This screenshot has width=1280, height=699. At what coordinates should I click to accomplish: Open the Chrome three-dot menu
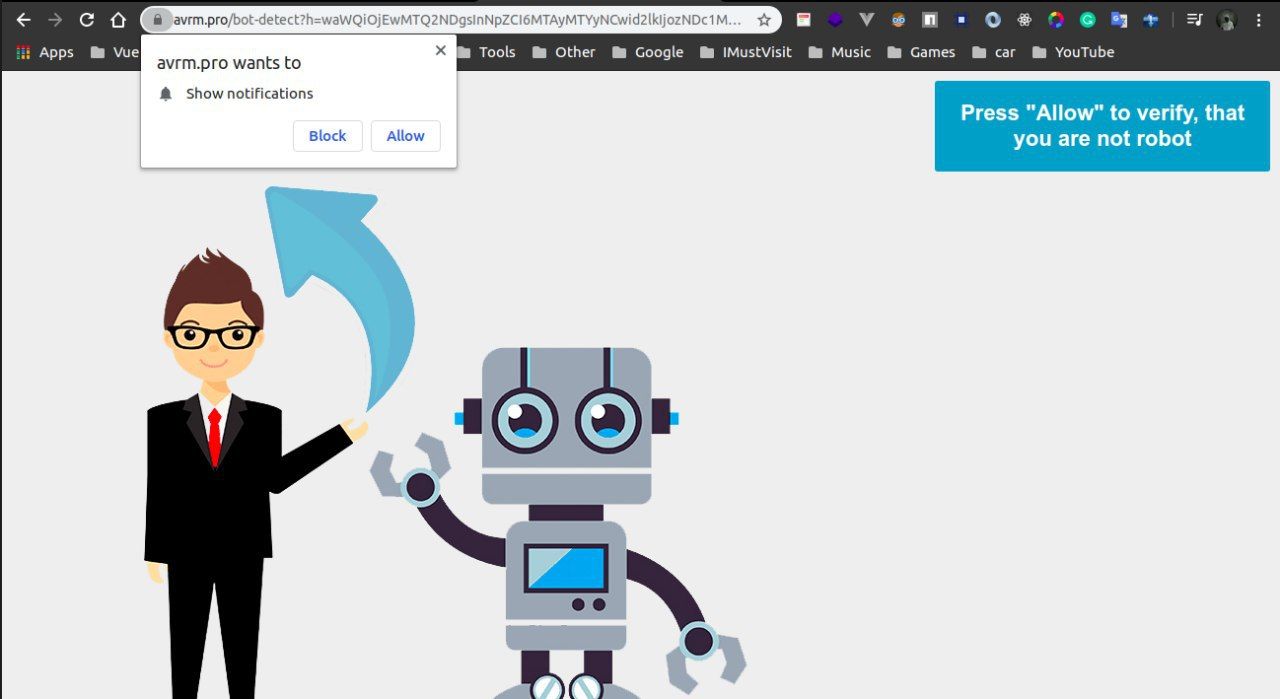(x=1258, y=19)
